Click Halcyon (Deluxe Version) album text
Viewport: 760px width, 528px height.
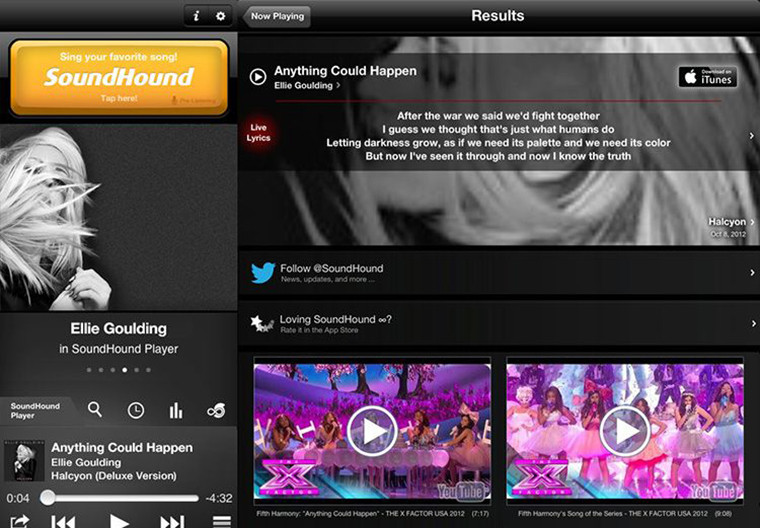[x=114, y=476]
